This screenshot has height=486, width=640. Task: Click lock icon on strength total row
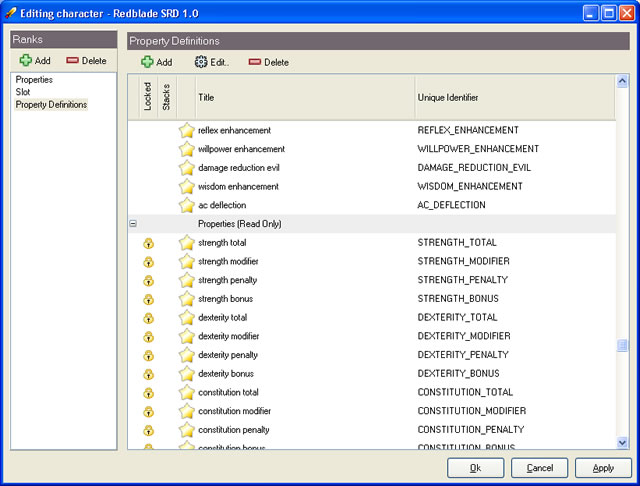point(149,244)
